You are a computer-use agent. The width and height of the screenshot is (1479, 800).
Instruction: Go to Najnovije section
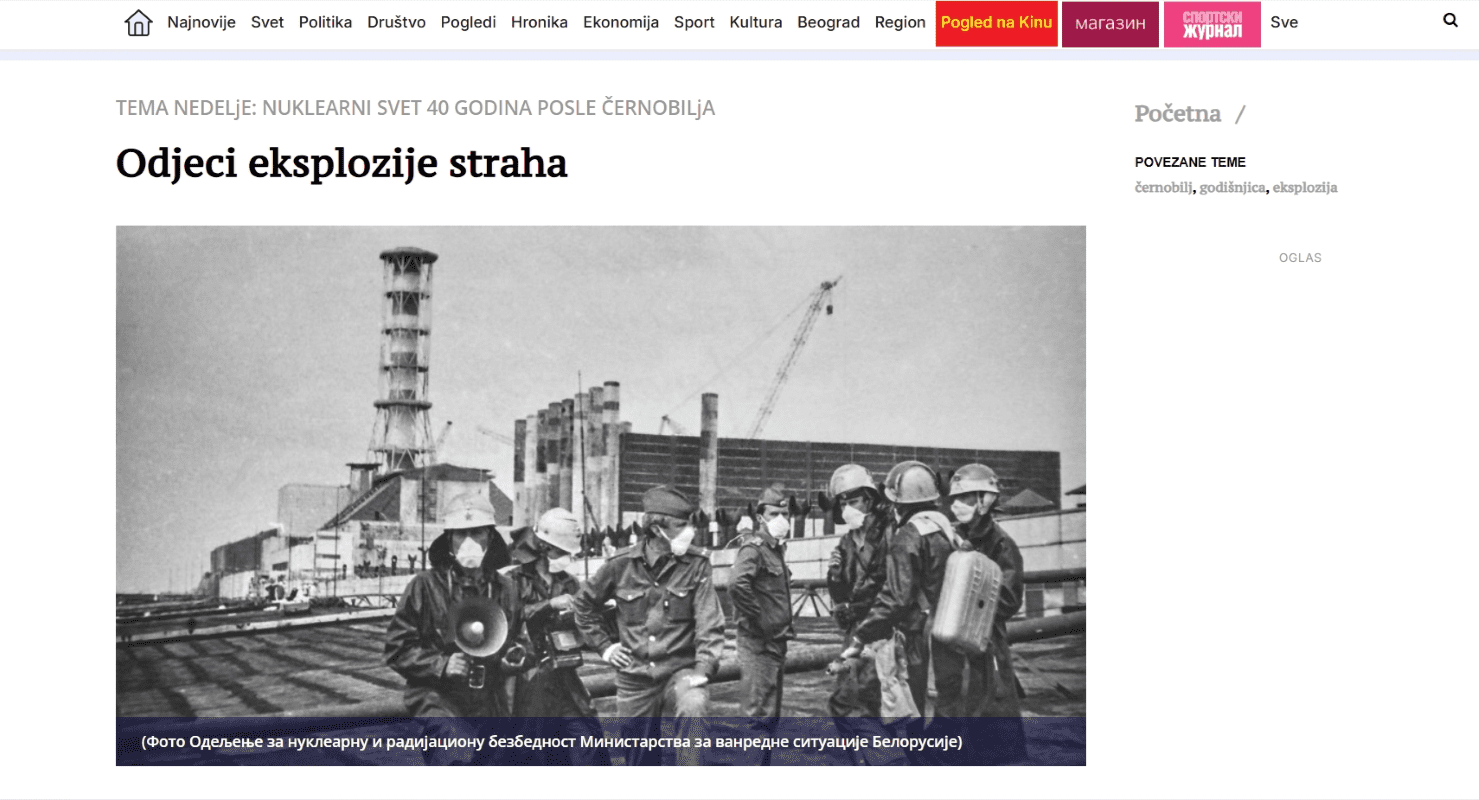tap(201, 22)
